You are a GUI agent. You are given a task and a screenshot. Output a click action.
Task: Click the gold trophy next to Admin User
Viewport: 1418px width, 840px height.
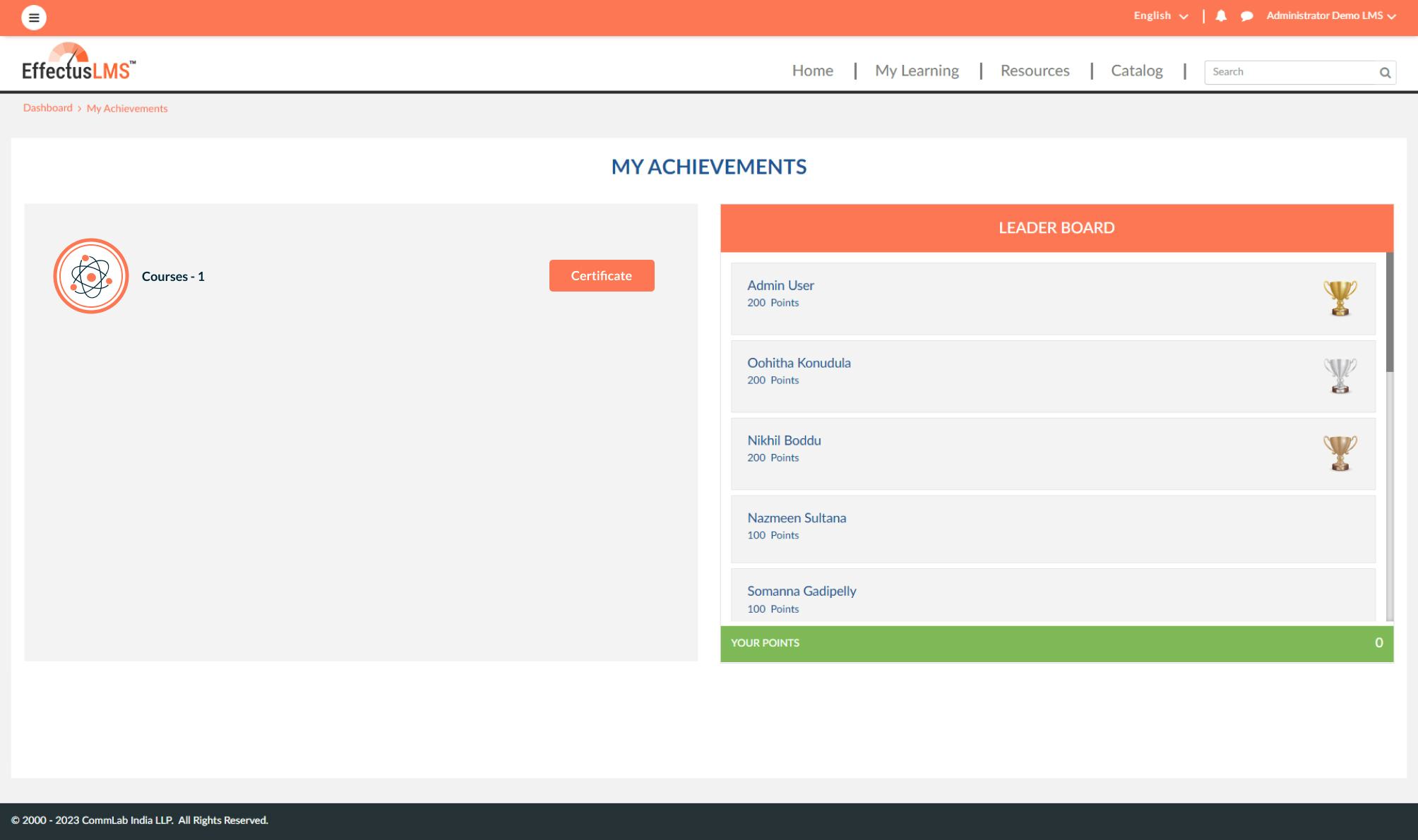(x=1337, y=298)
